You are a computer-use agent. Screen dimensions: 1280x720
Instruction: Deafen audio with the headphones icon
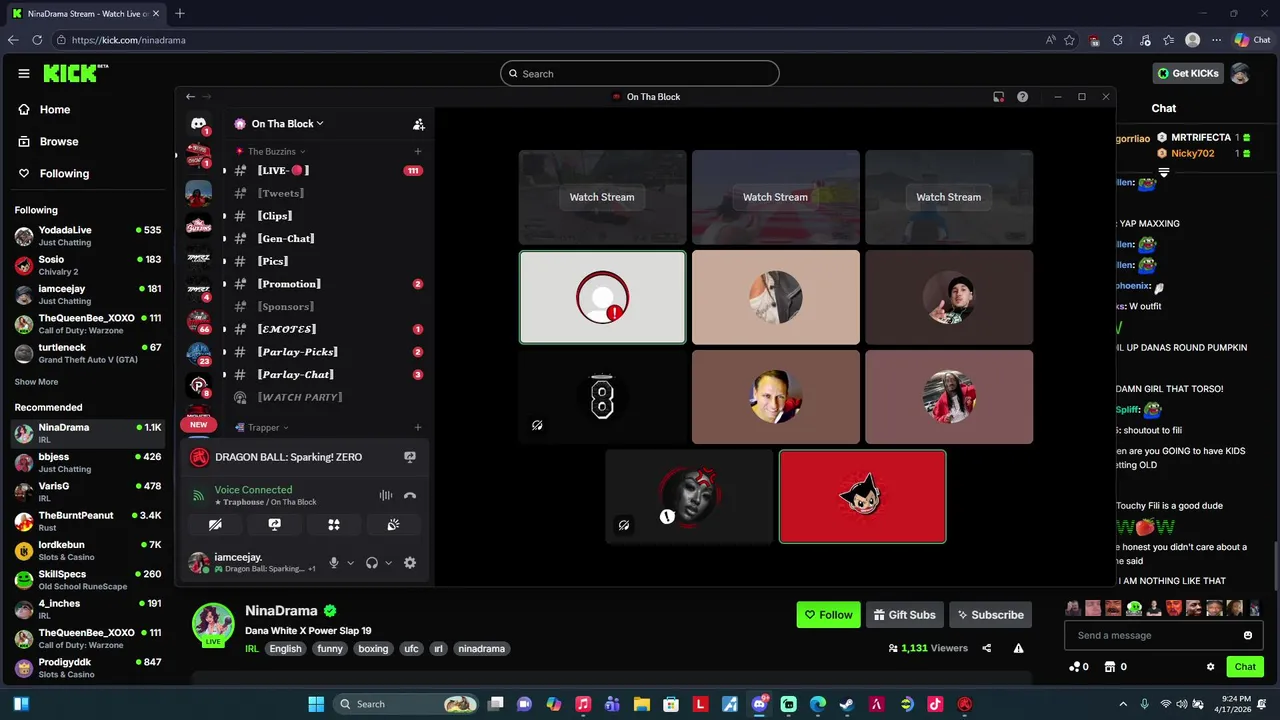[372, 563]
